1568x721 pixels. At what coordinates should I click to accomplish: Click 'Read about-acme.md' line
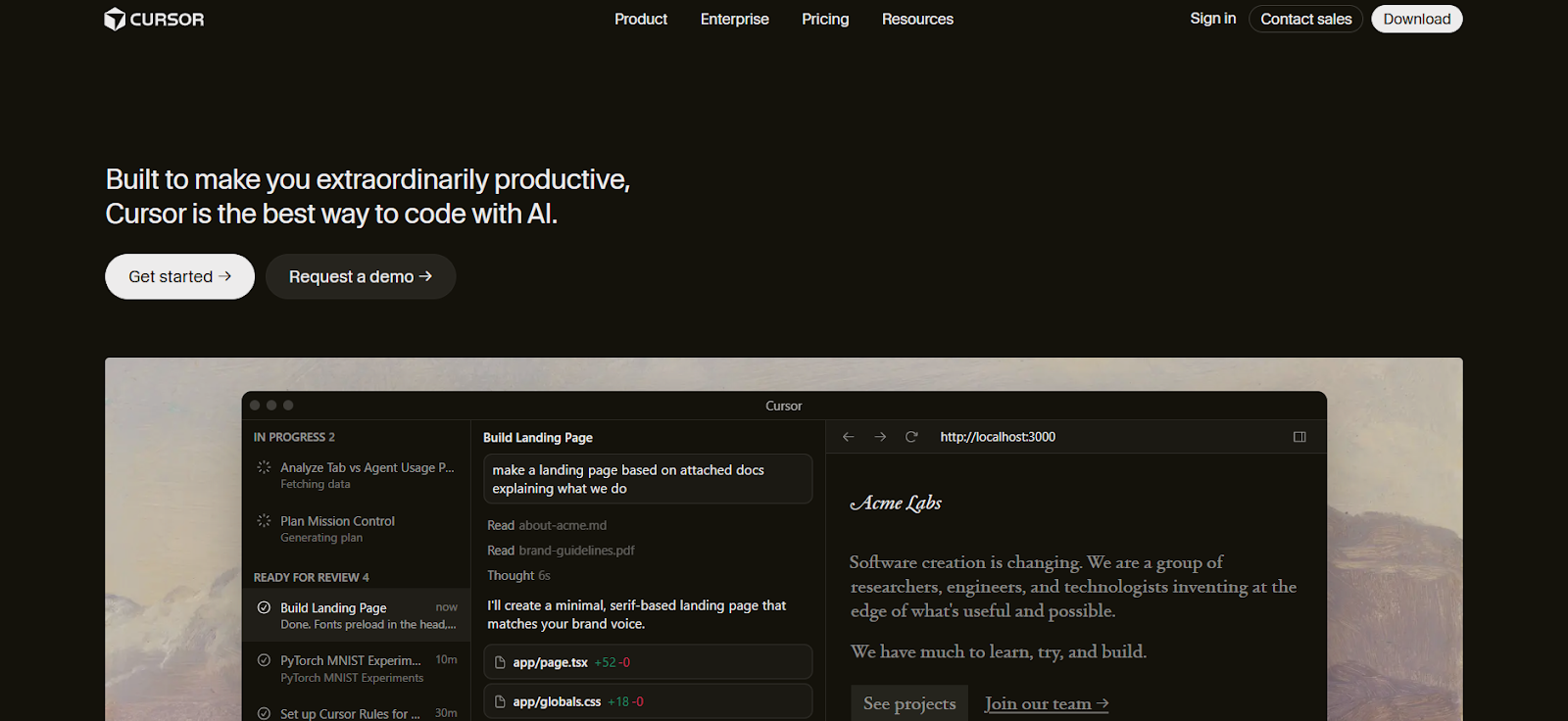[547, 525]
